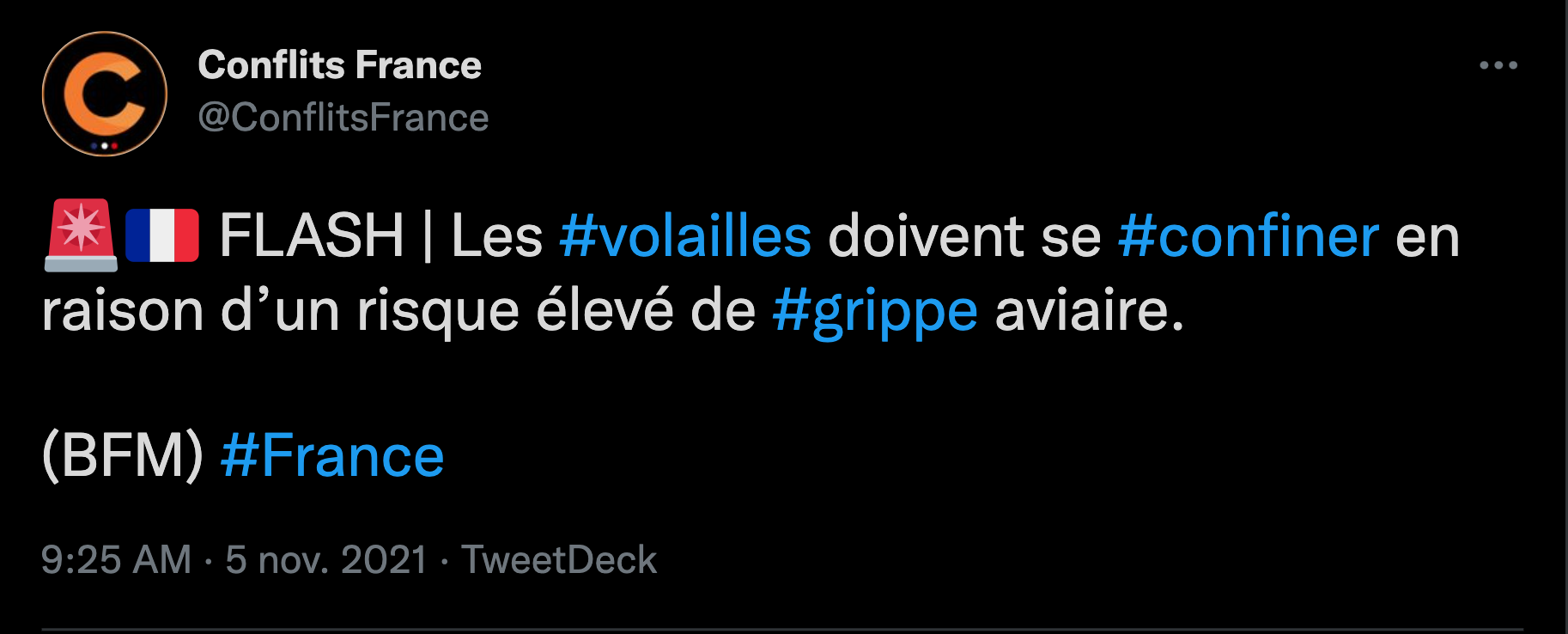Open the Conflits France profile avatar
The image size is (1568, 634).
(x=105, y=94)
